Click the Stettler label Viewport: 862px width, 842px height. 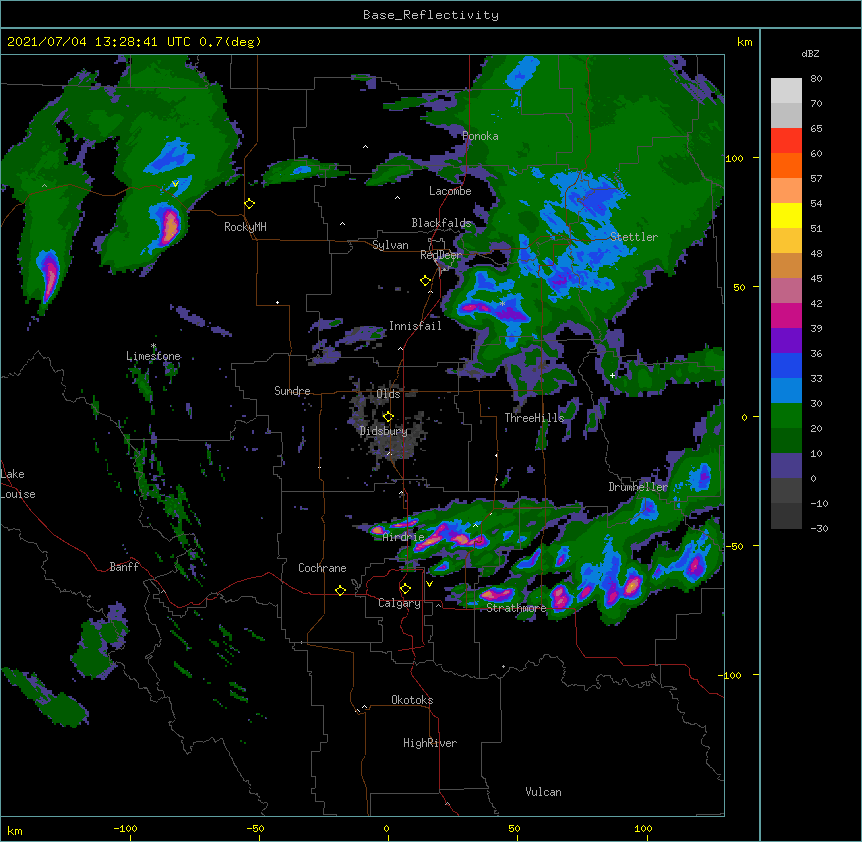[x=634, y=237]
